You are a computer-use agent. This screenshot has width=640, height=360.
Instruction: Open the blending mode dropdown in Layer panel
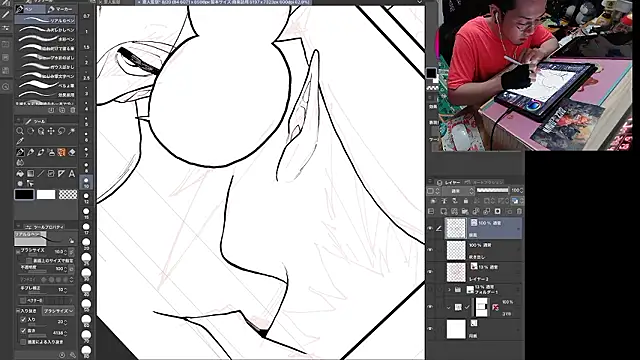tap(458, 191)
